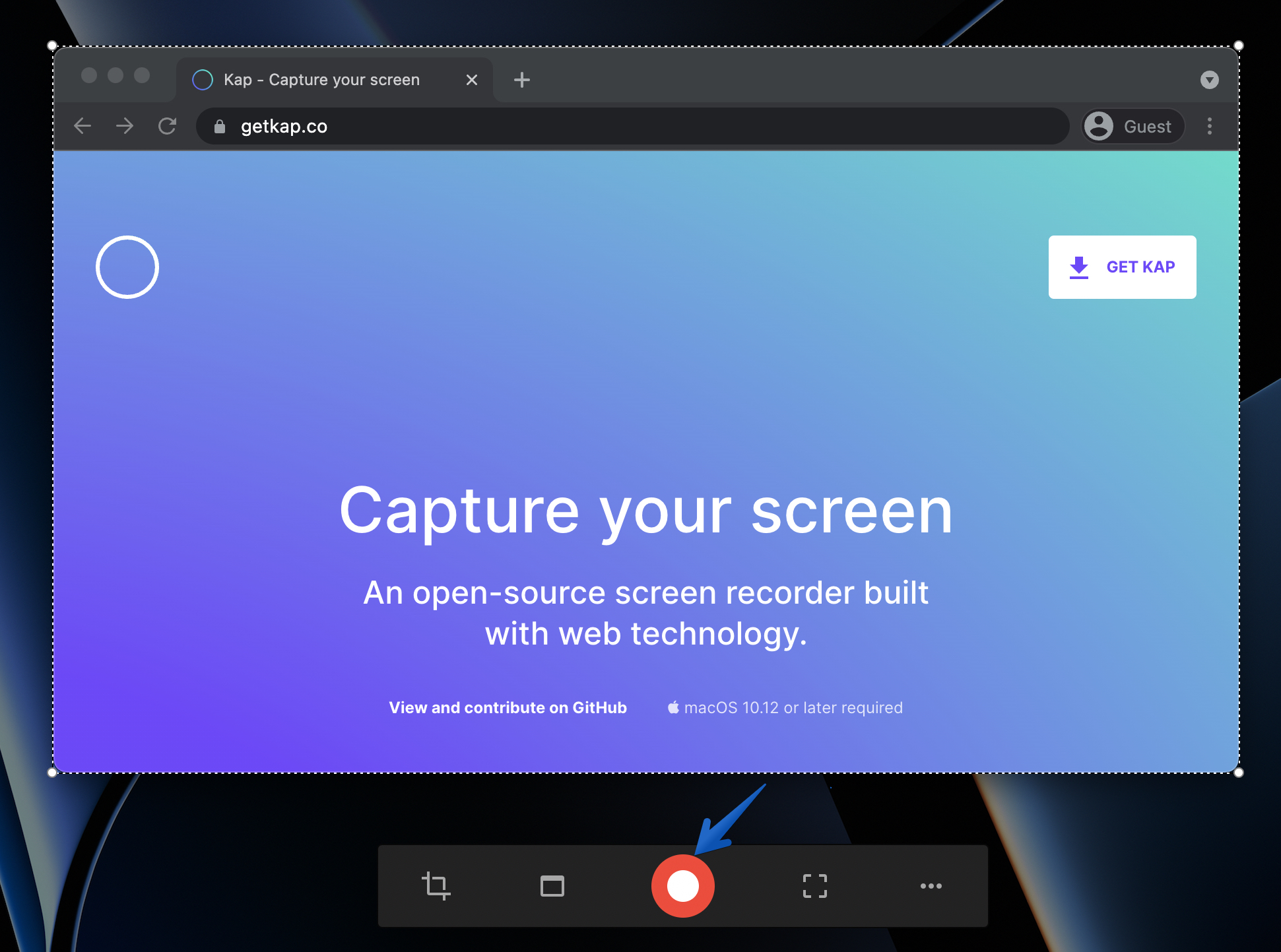Select the Kap - Capture your screen tab
1281x952 pixels.
[335, 80]
